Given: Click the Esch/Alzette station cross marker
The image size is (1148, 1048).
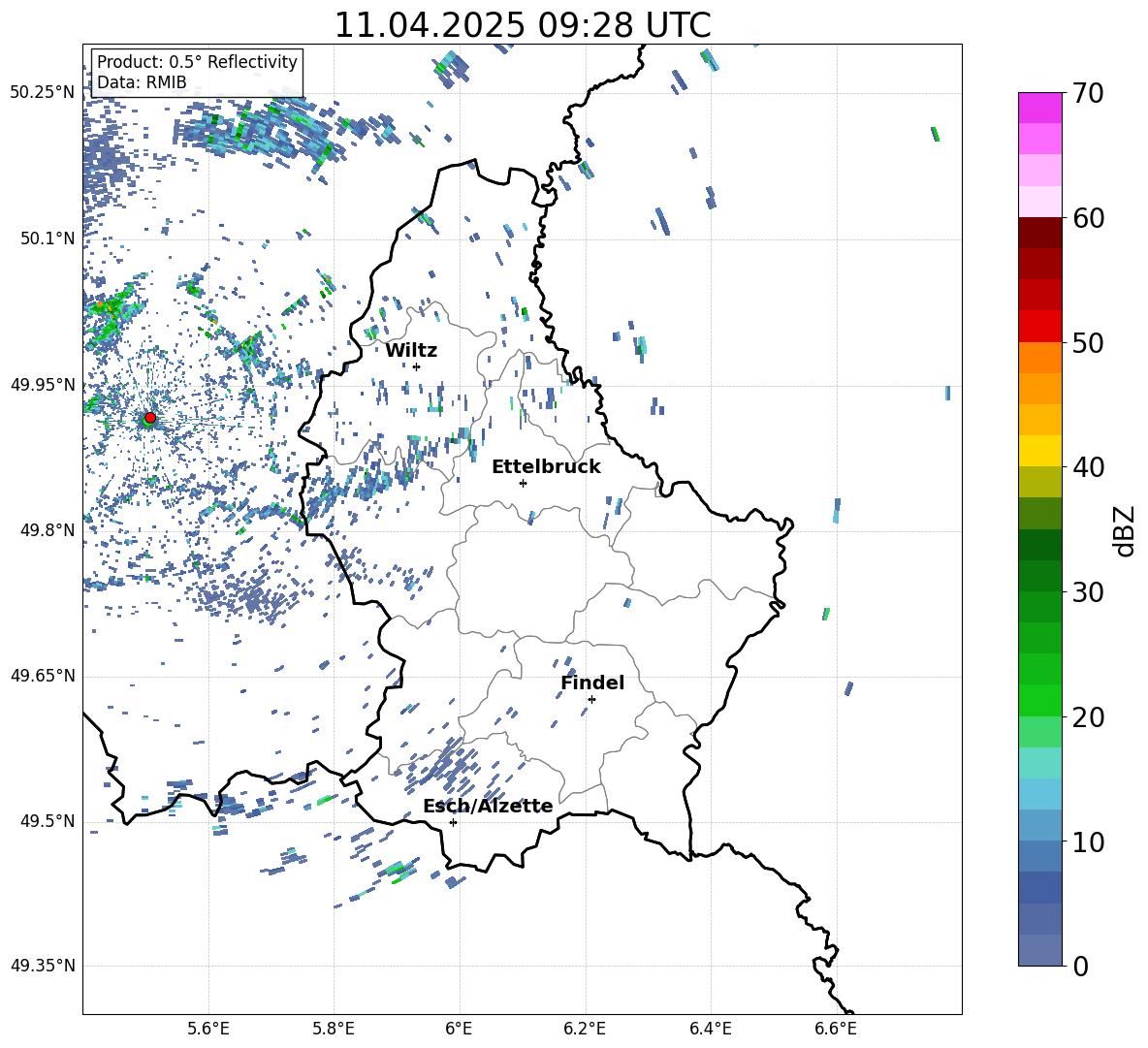Looking at the screenshot, I should pyautogui.click(x=453, y=822).
